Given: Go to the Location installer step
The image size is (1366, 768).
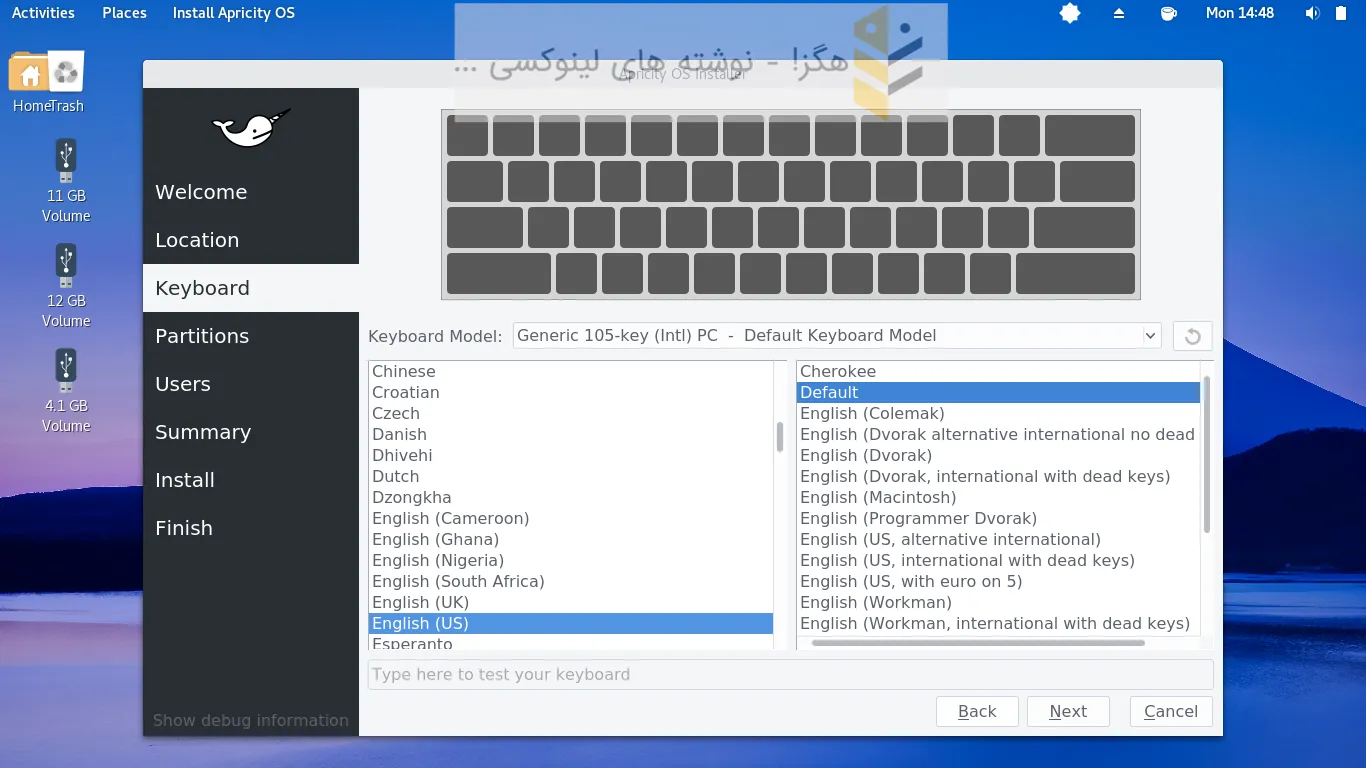Looking at the screenshot, I should pos(251,240).
